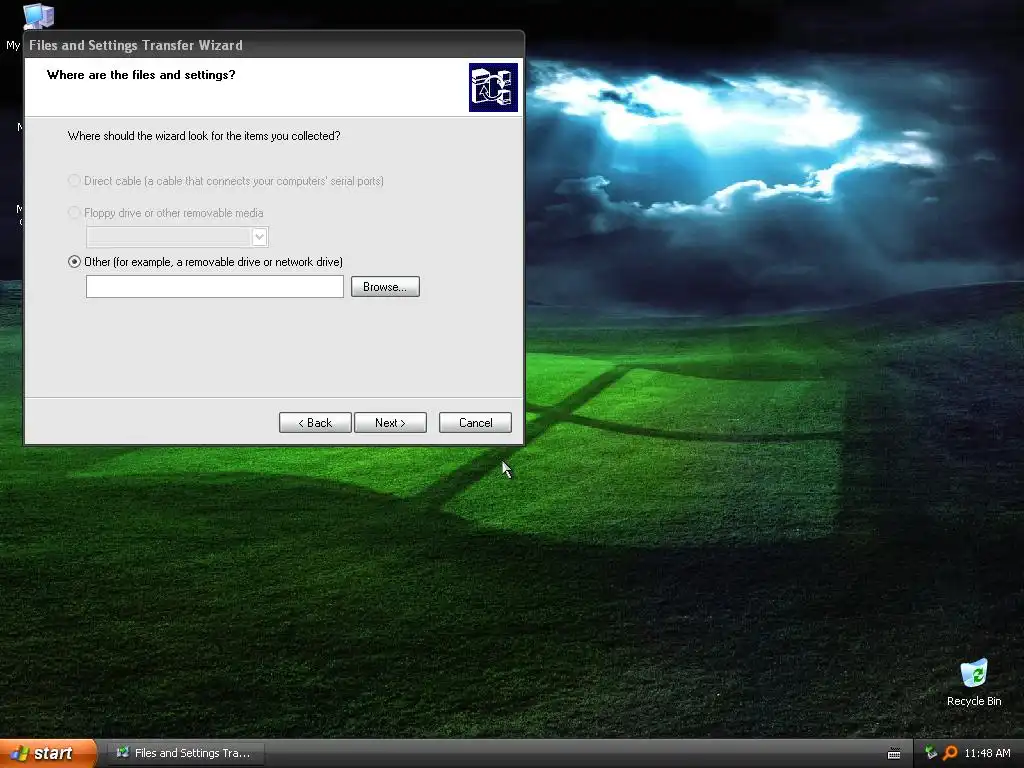Return to the previous wizard page with Back

[x=315, y=423]
